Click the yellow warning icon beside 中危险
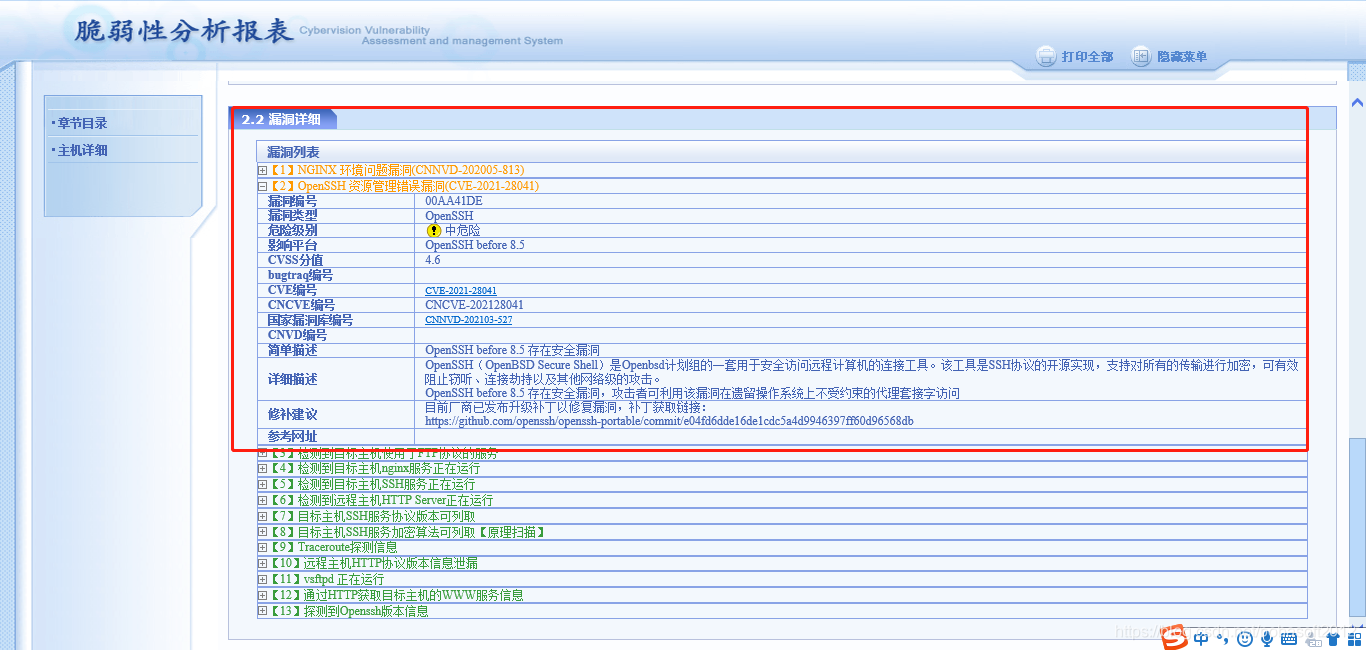 434,230
